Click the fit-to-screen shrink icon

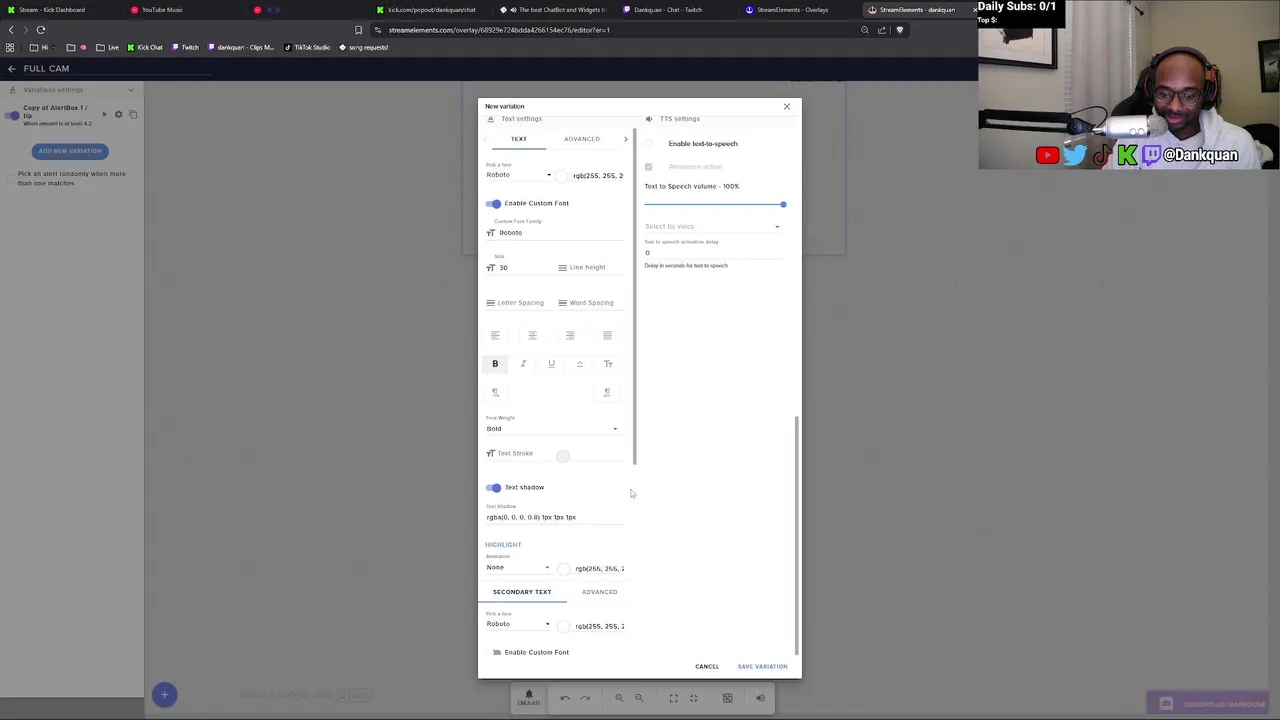[x=693, y=698]
